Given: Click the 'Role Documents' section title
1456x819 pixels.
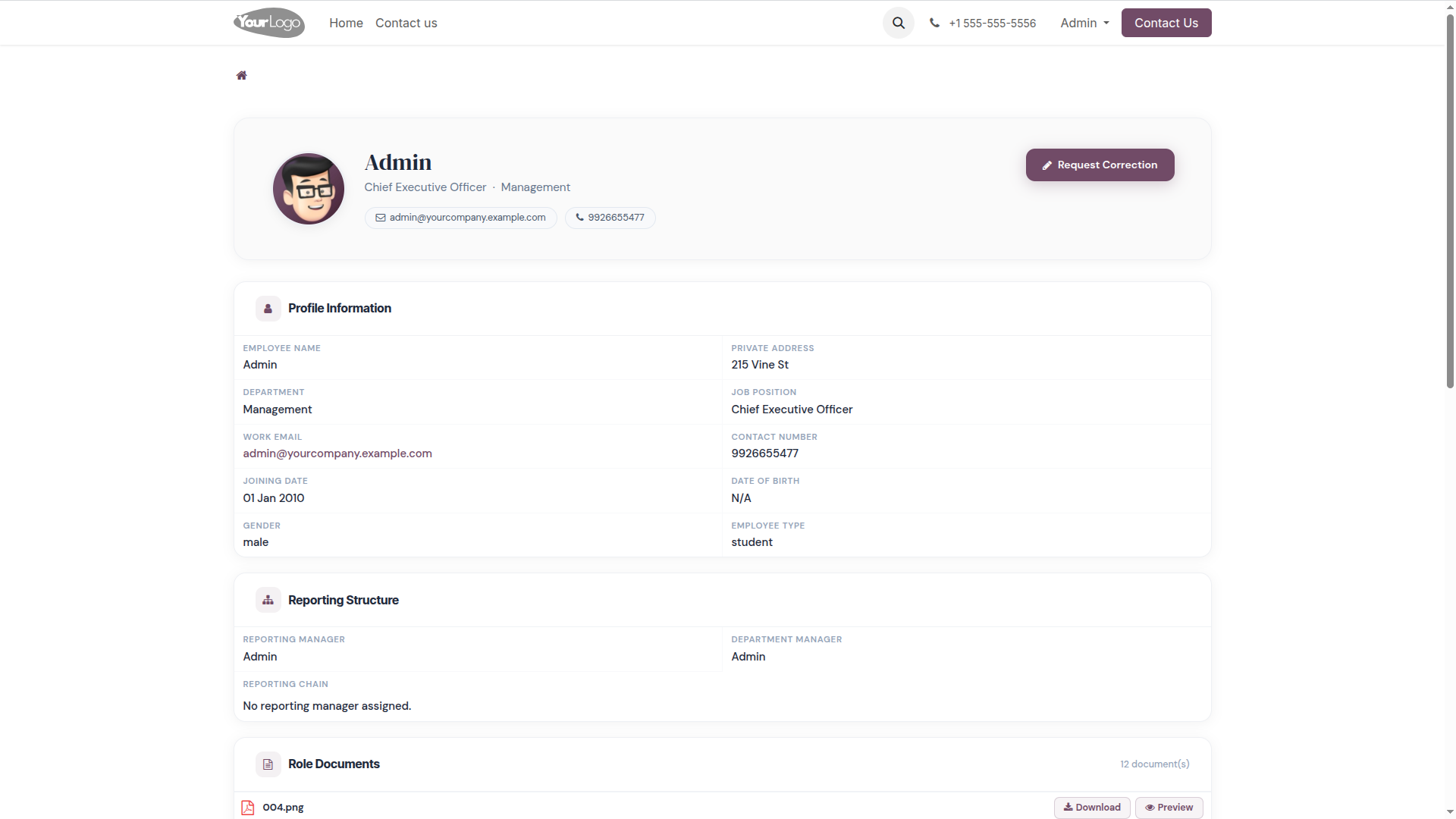Looking at the screenshot, I should click(x=334, y=764).
